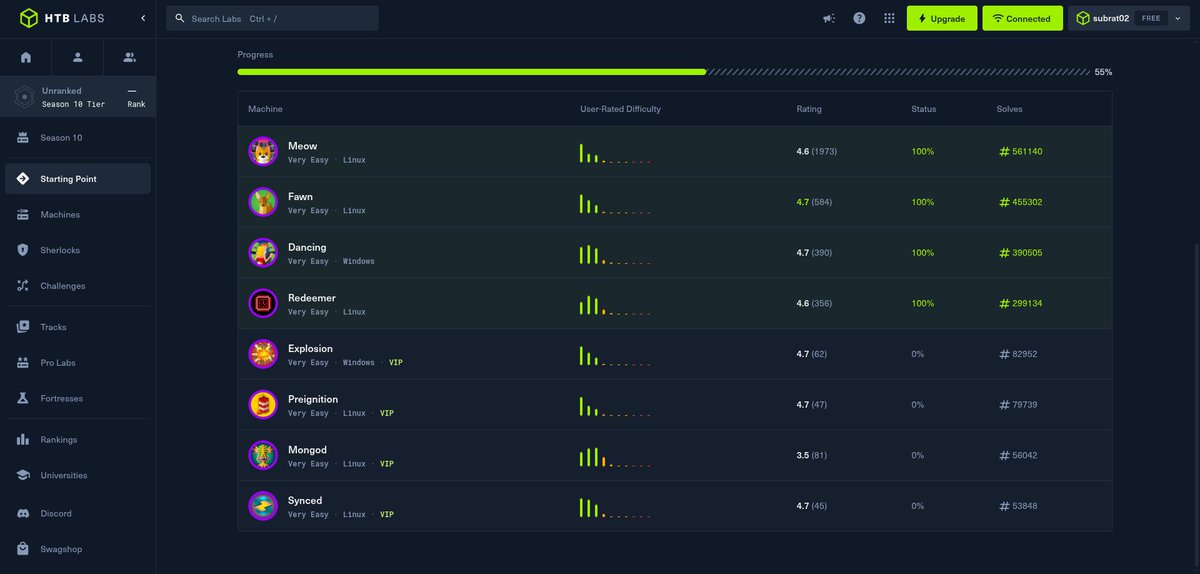Screen dimensions: 1200x574
Task: Click the Fawn machine avatar
Action: point(263,202)
